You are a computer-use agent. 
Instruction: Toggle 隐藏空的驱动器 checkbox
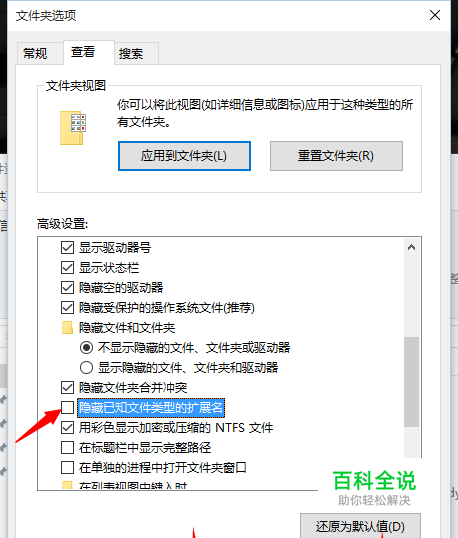pos(67,288)
